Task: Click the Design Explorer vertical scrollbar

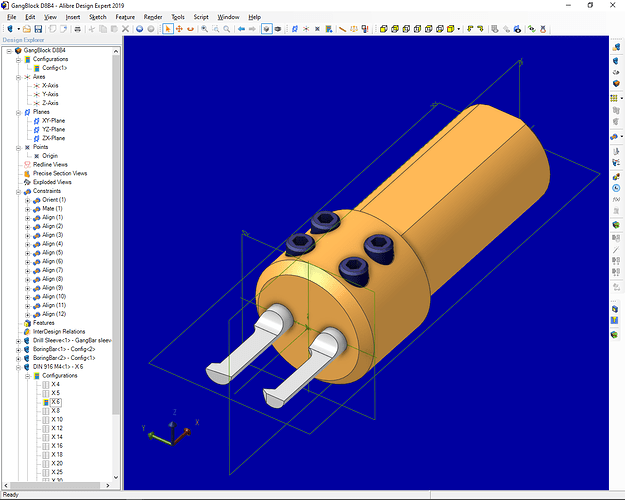Action: (x=116, y=235)
